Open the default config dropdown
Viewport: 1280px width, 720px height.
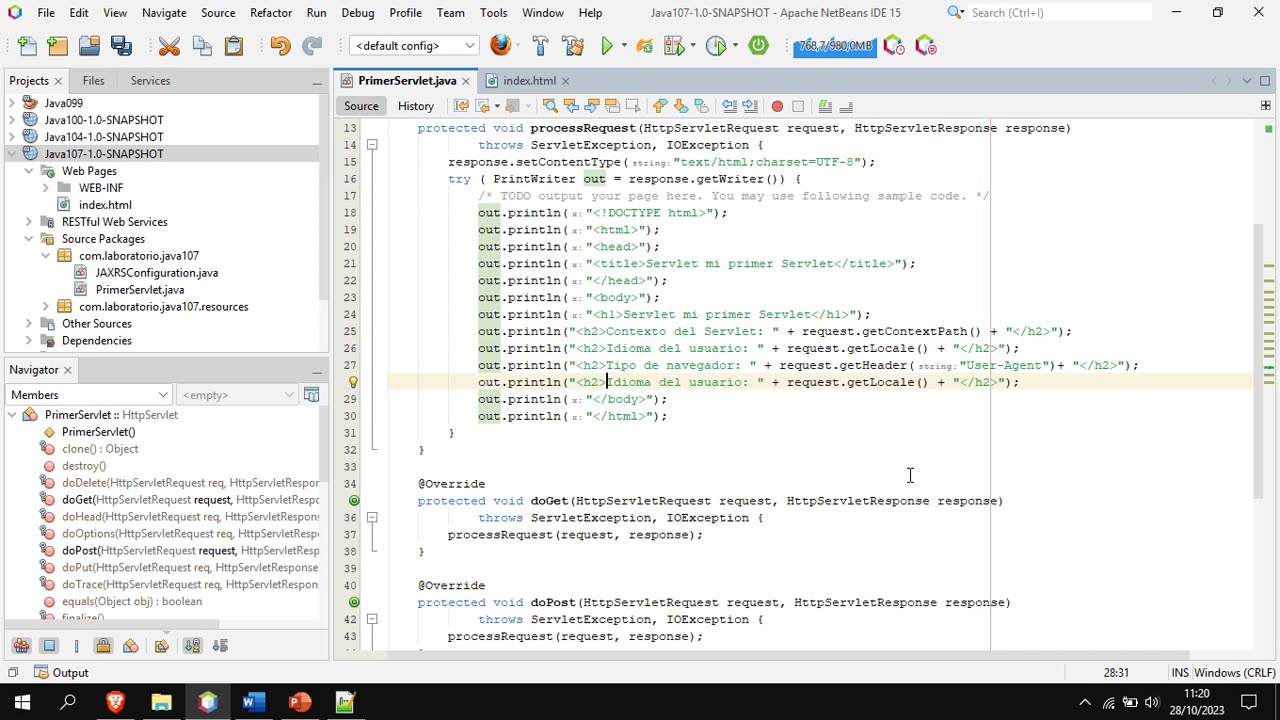tap(414, 46)
